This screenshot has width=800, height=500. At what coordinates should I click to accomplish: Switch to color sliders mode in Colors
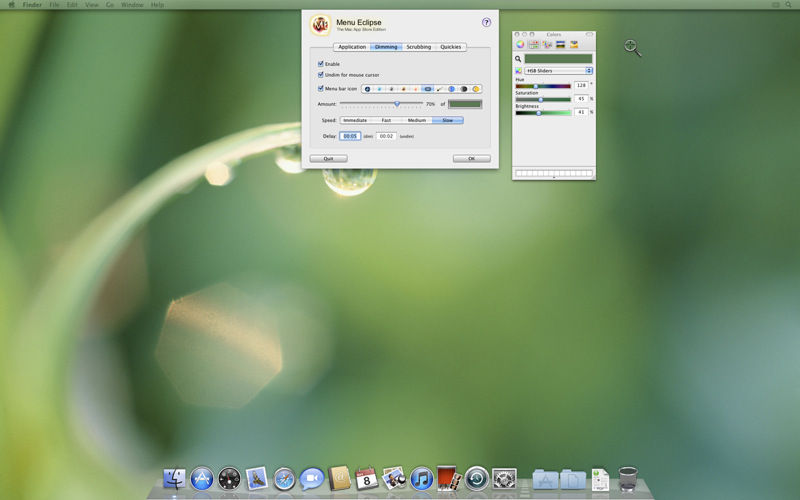pos(534,44)
